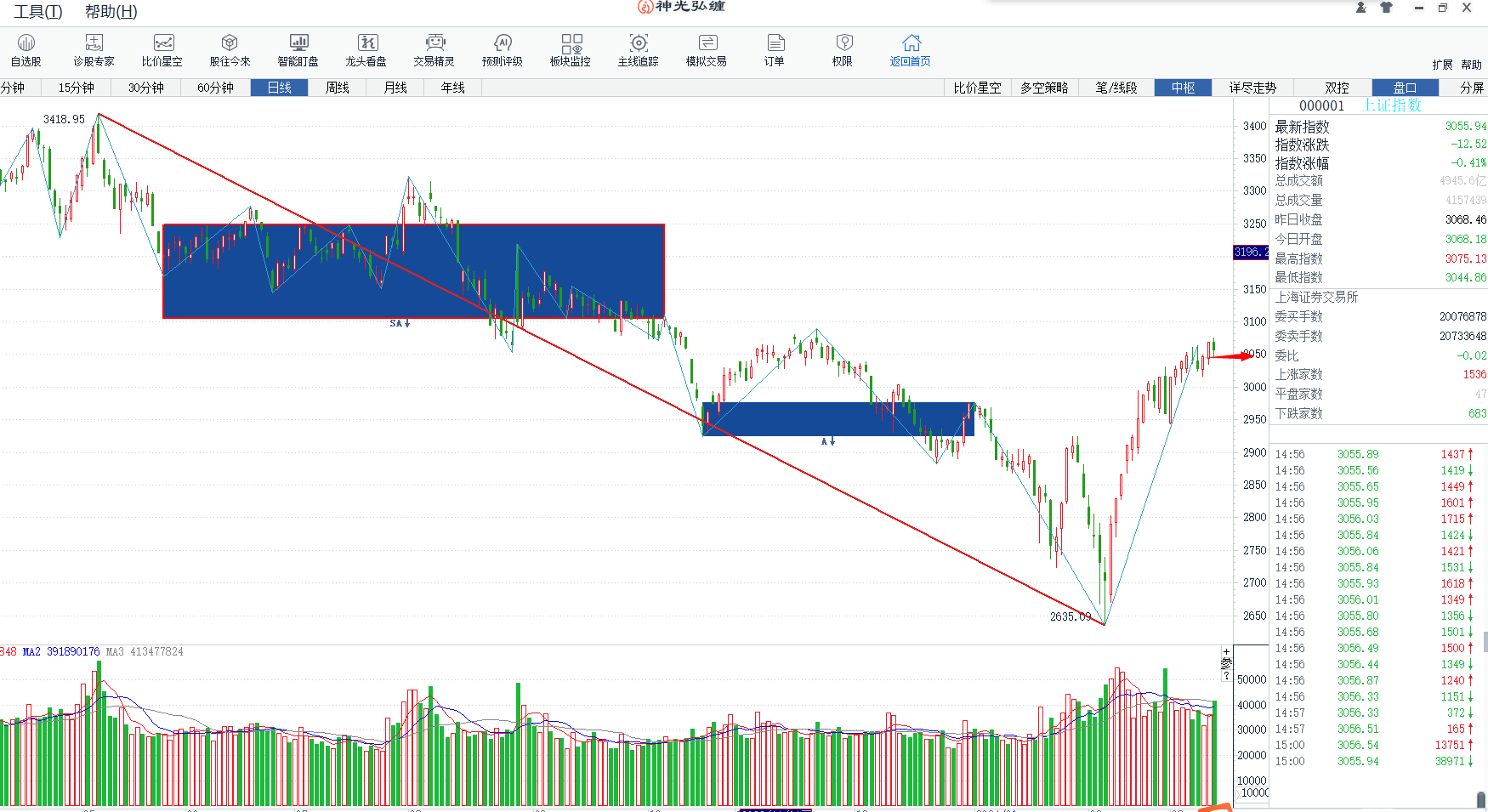The height and width of the screenshot is (812, 1488).
Task: Open the 帮助(H) menu
Action: pos(111,12)
